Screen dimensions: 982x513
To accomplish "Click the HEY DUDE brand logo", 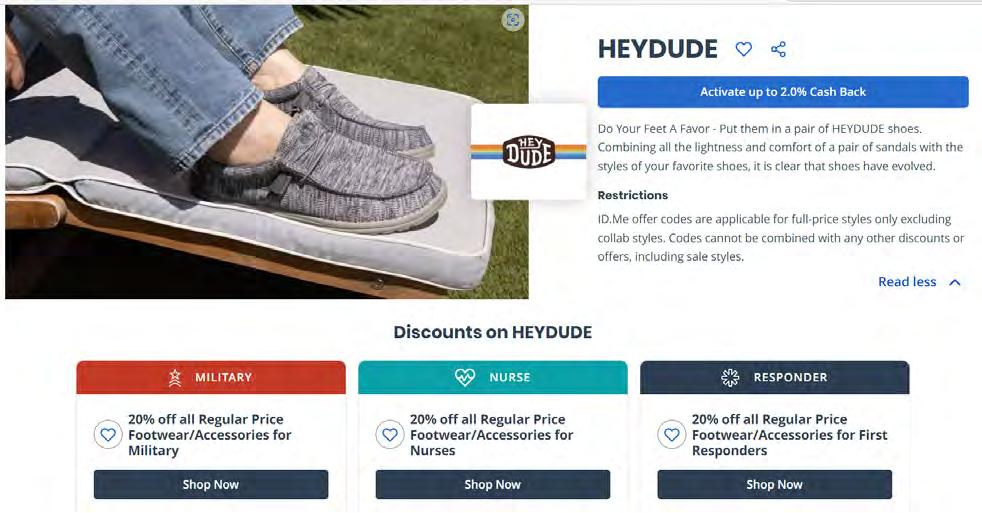I will click(x=529, y=152).
